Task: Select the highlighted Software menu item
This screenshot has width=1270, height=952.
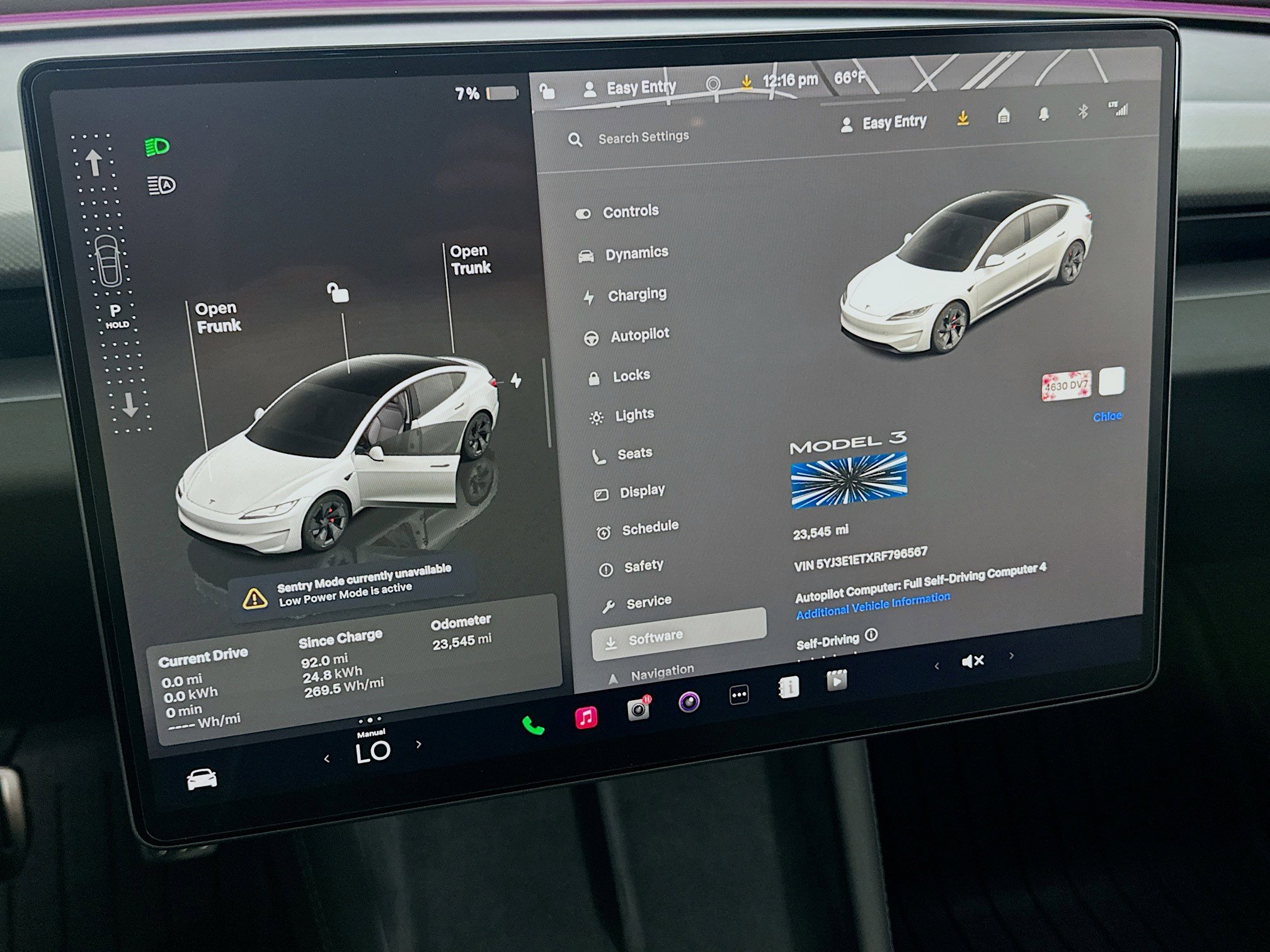Action: 679,633
